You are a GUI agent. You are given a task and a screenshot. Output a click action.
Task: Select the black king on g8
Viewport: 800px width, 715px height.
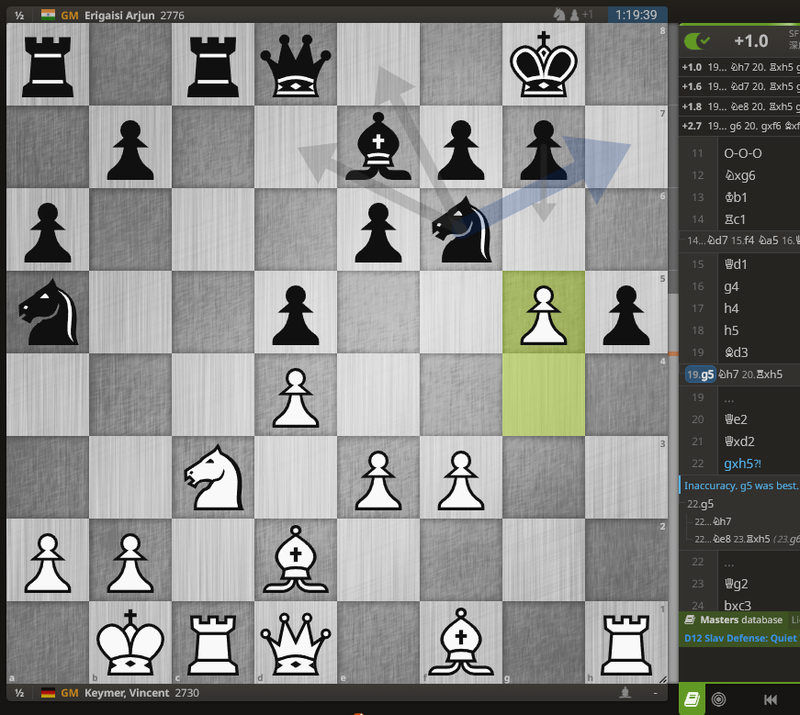tap(543, 64)
